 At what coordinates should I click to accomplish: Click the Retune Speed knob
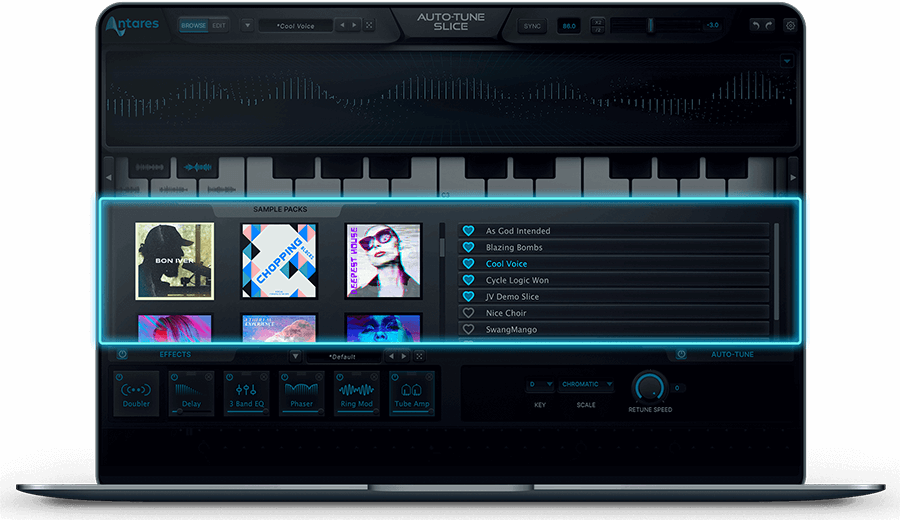[650, 388]
